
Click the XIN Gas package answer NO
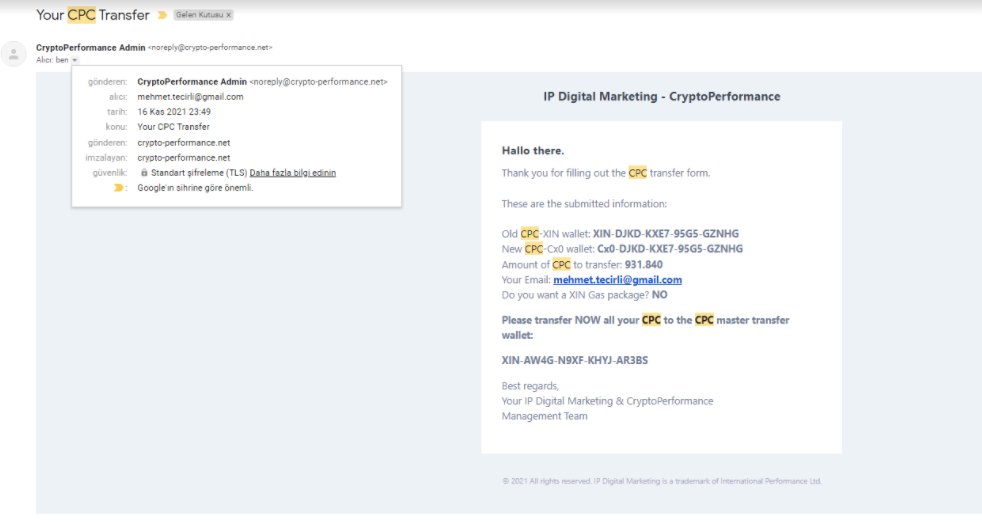659,295
